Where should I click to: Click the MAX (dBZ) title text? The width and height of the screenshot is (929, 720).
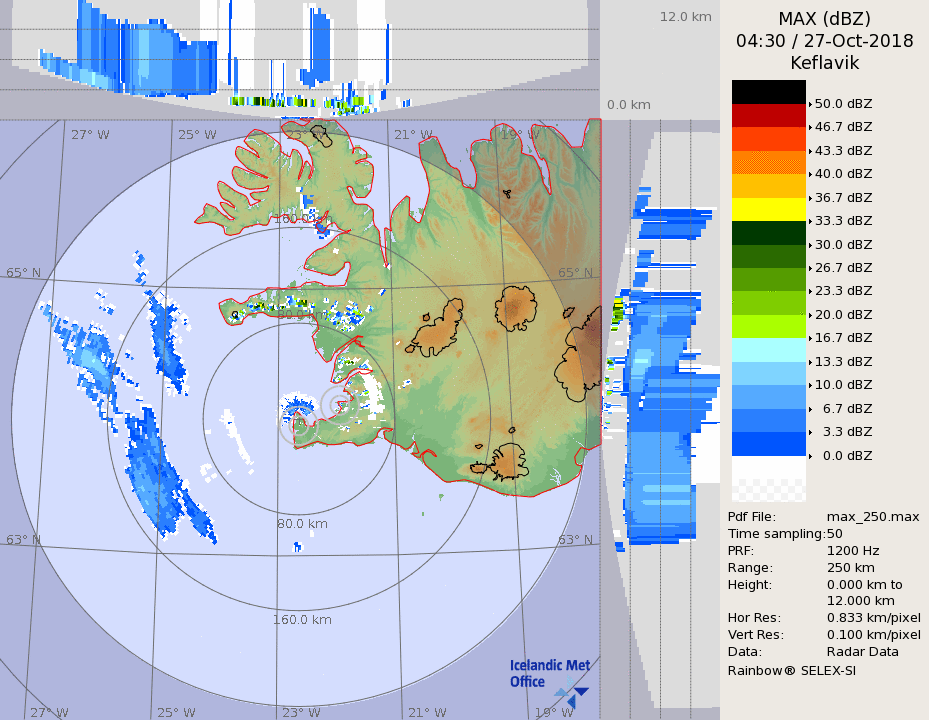coord(824,19)
